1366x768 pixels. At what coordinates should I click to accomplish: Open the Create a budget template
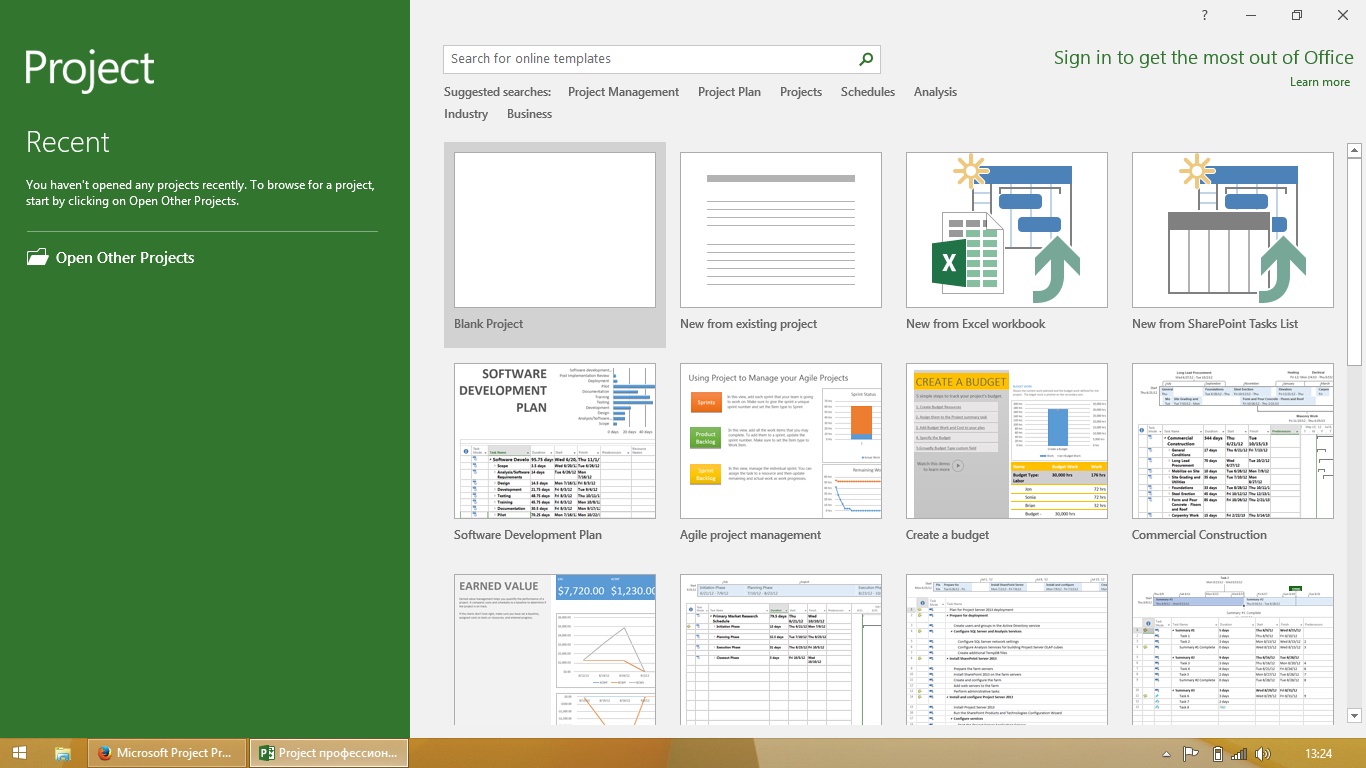[1006, 441]
